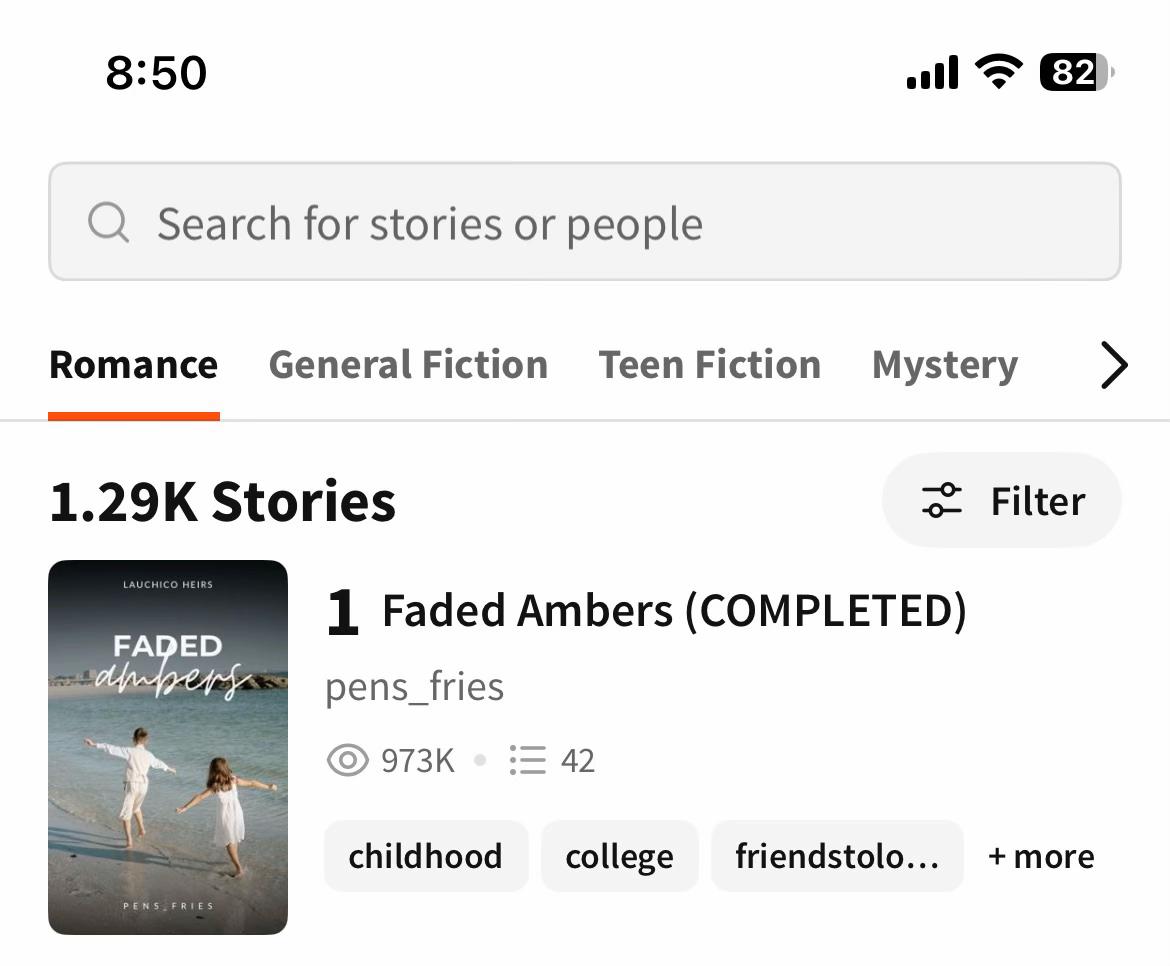Switch to the Teen Fiction tab

710,365
